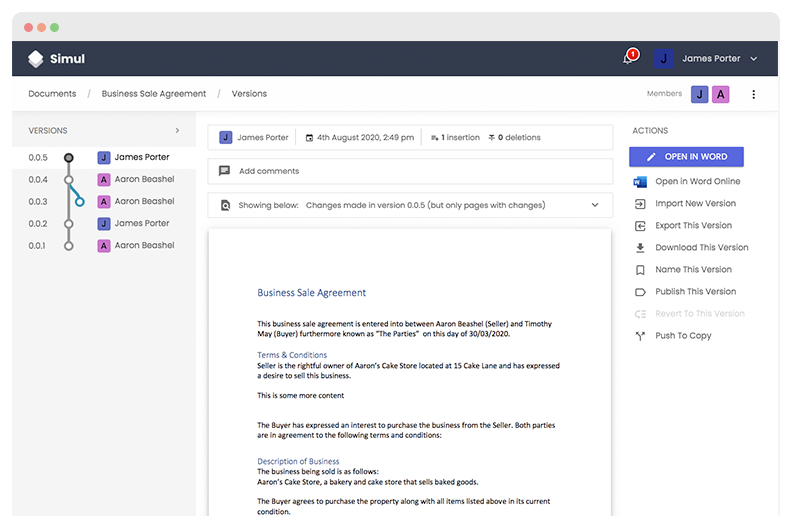Click the Push To Copy icon
Screen dimensions: 791x530
640,336
